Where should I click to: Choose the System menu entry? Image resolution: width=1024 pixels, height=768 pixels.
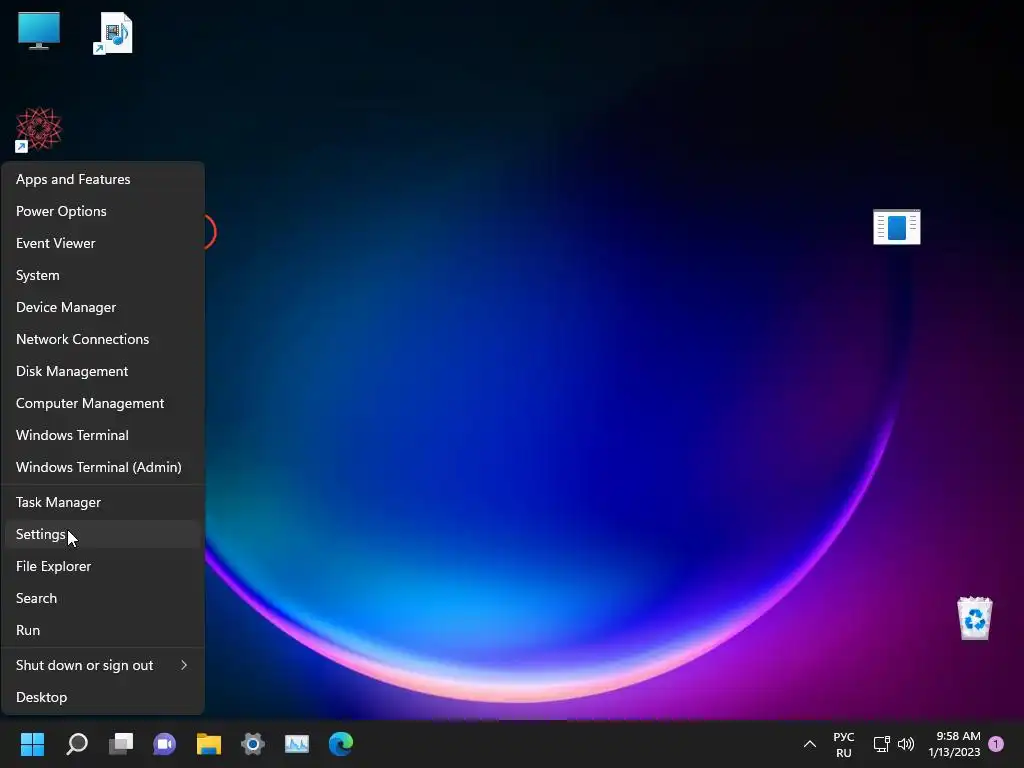coord(103,275)
